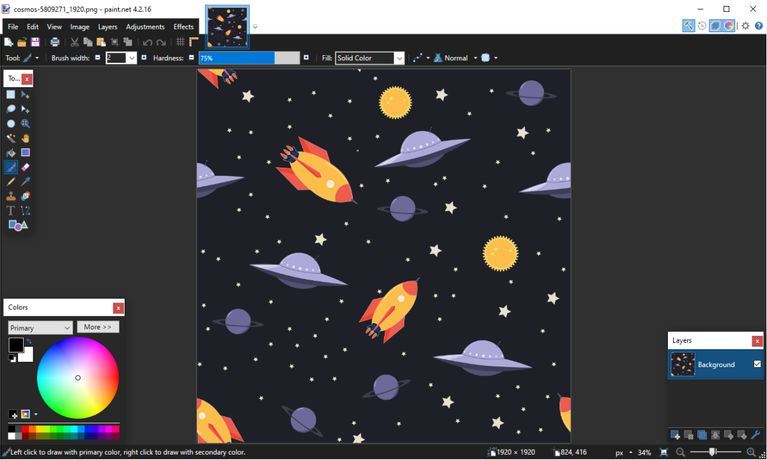Choose the Paint Bucket tool
The width and height of the screenshot is (767, 460).
click(11, 153)
